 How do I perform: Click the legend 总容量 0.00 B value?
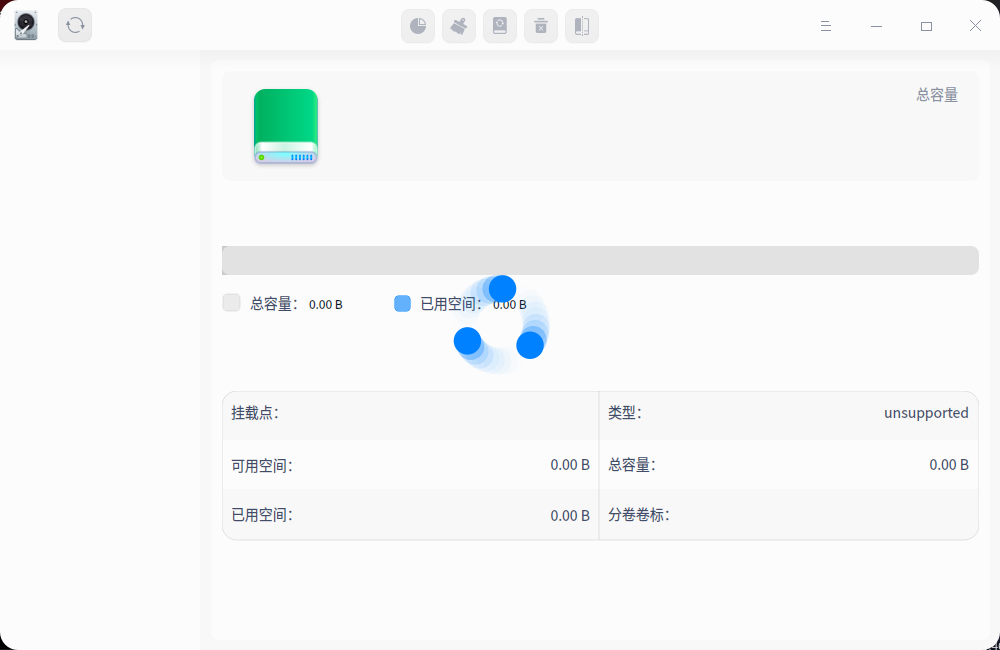(325, 304)
